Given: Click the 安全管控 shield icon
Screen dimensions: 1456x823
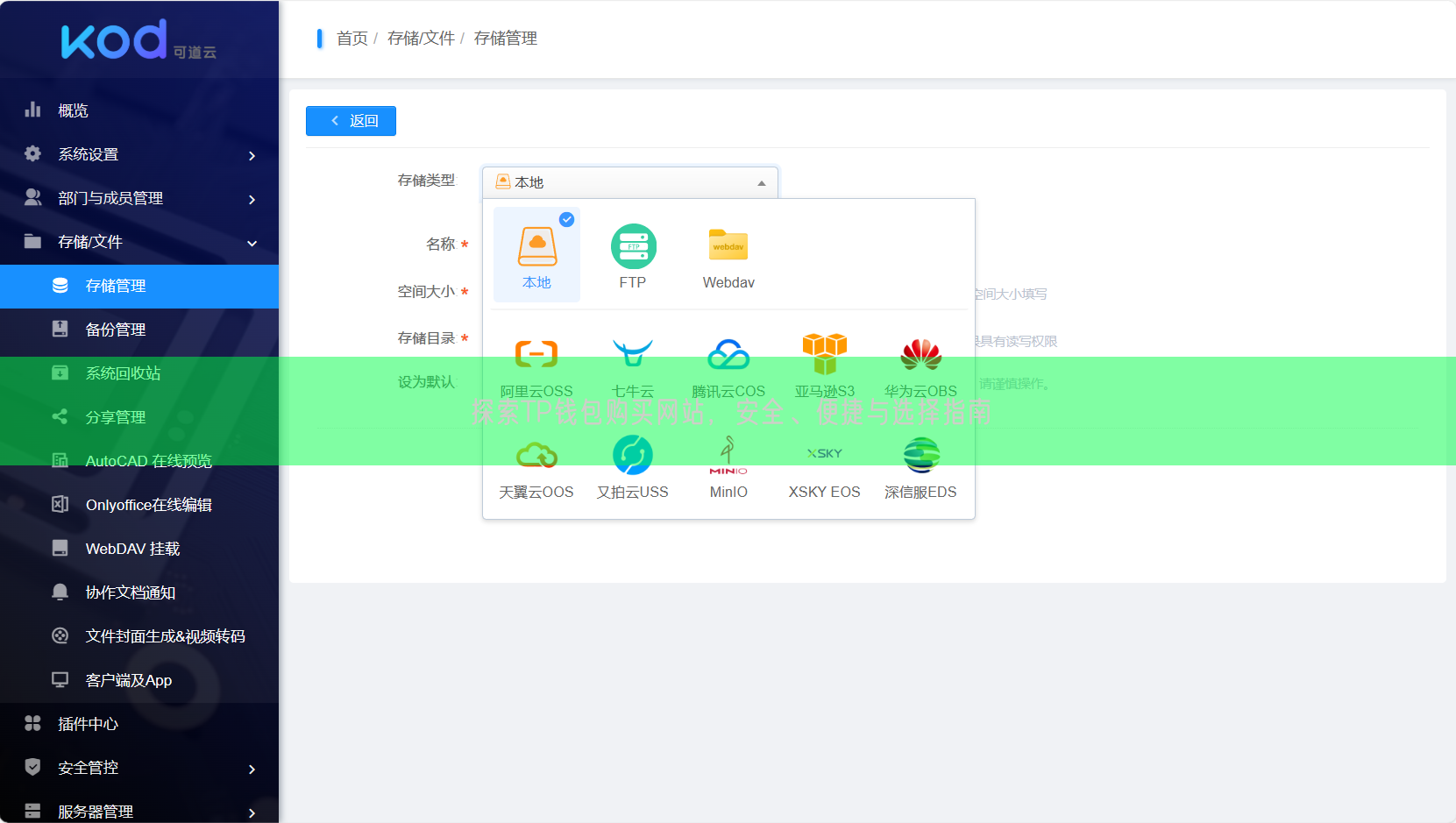Looking at the screenshot, I should click(32, 767).
